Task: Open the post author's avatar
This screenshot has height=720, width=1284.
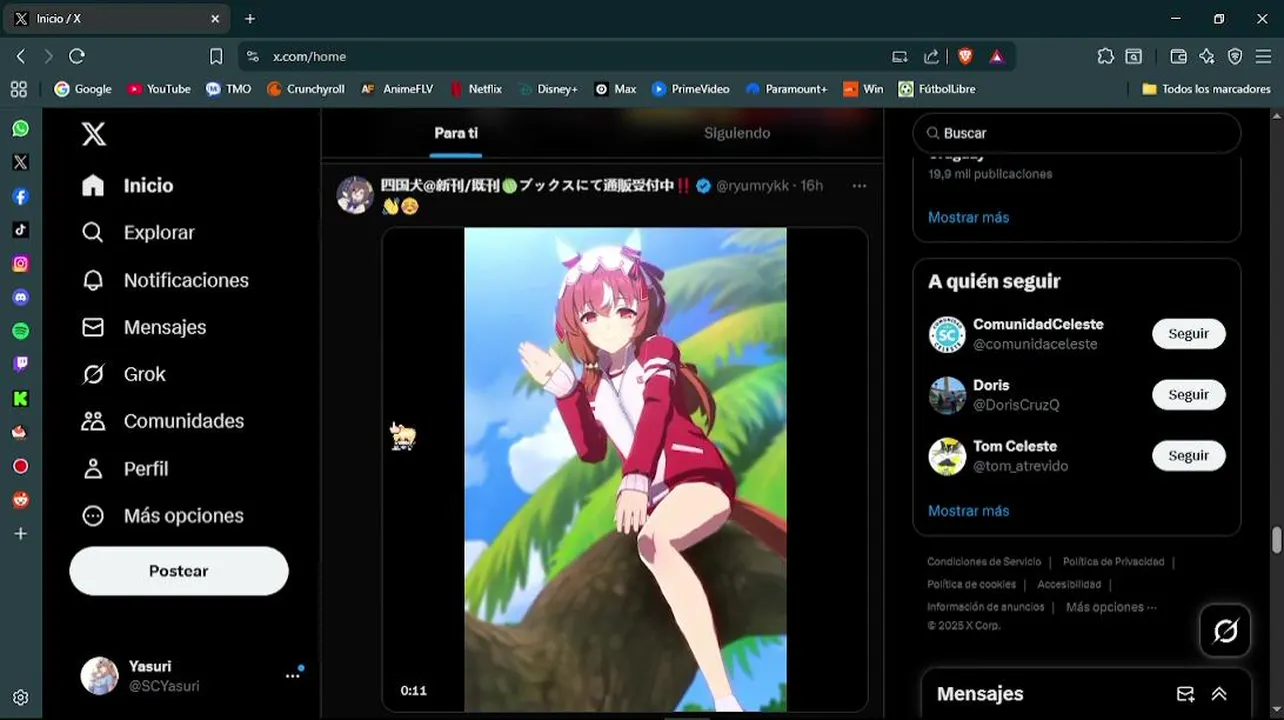Action: tap(355, 195)
